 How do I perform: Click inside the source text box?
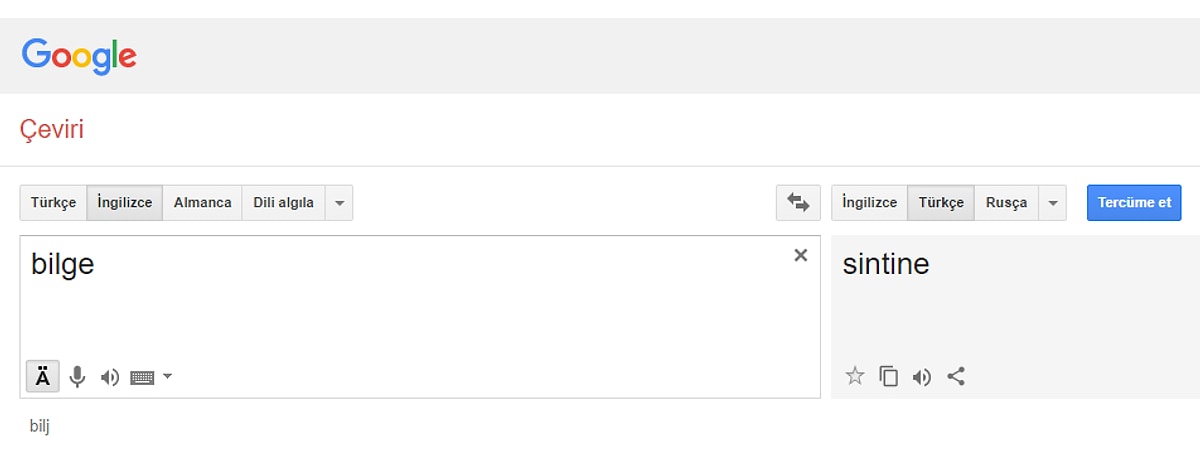click(400, 310)
